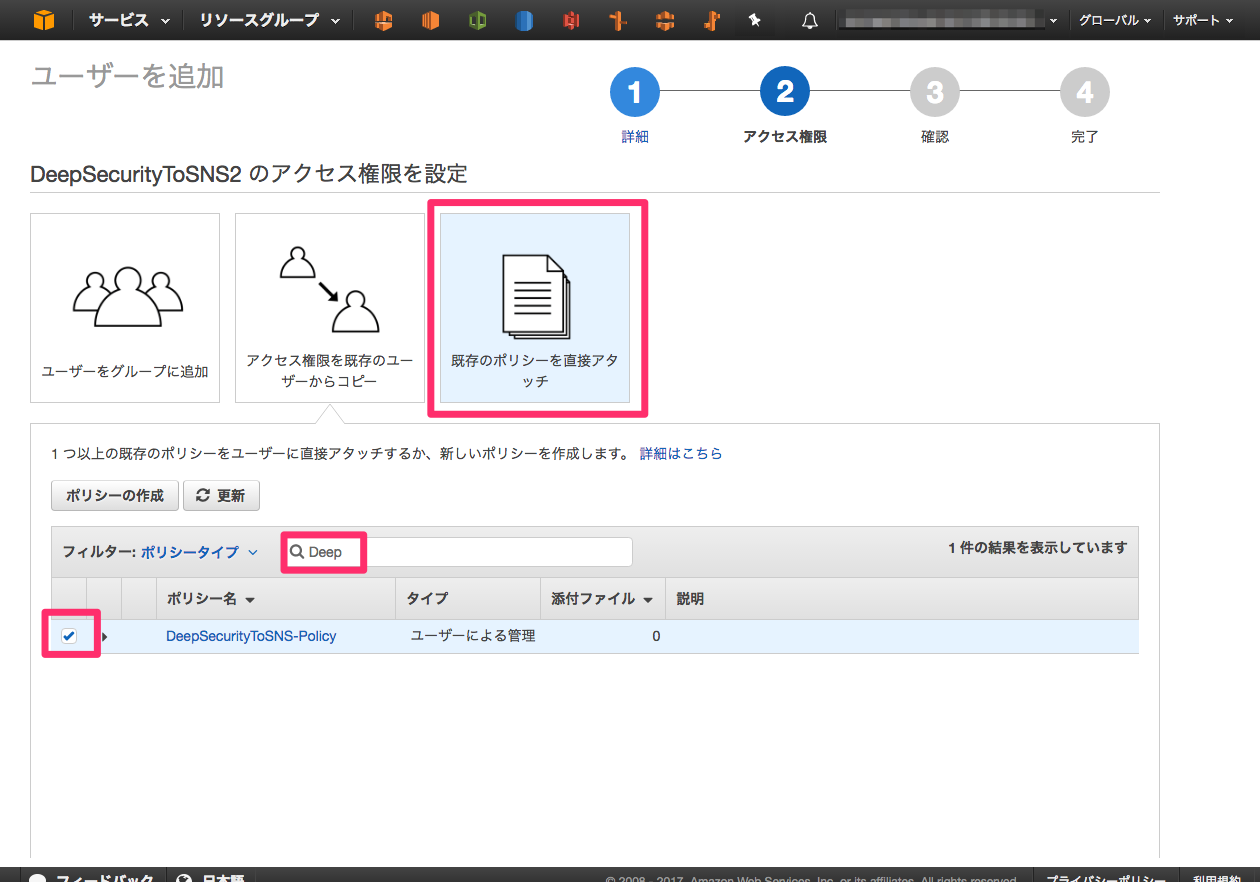Check the DeepSecurityToSNS-Policy row checkbox
Viewport: 1260px width, 882px height.
[67, 636]
